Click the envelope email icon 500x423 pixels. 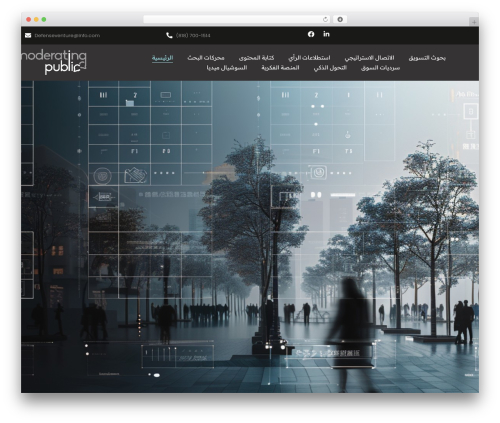point(28,35)
